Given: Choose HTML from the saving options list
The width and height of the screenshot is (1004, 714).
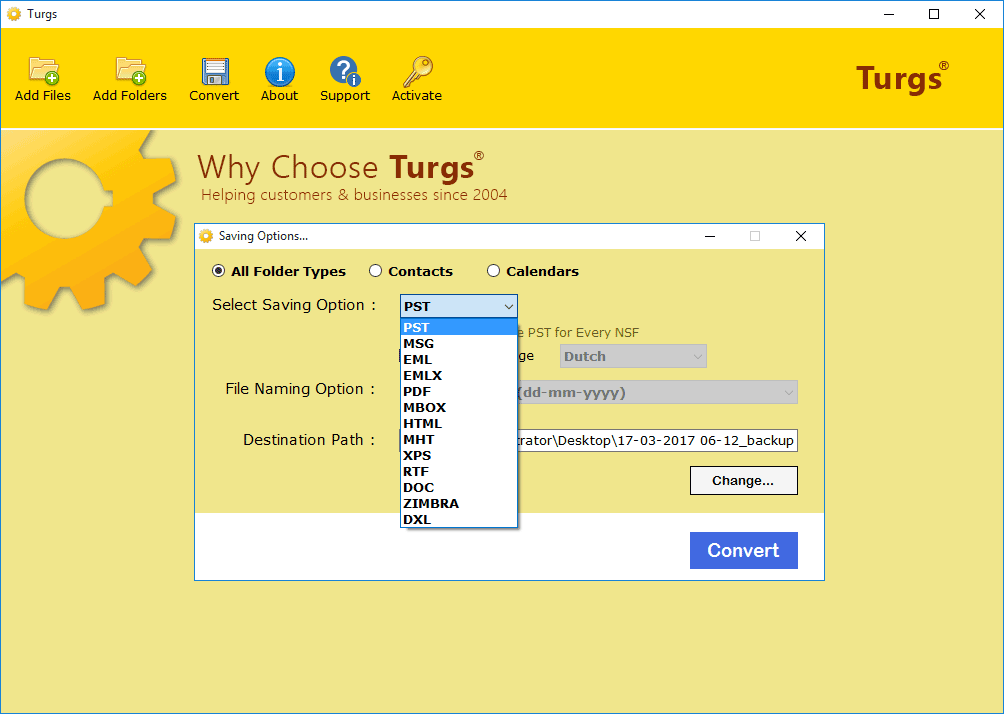Looking at the screenshot, I should [x=458, y=423].
